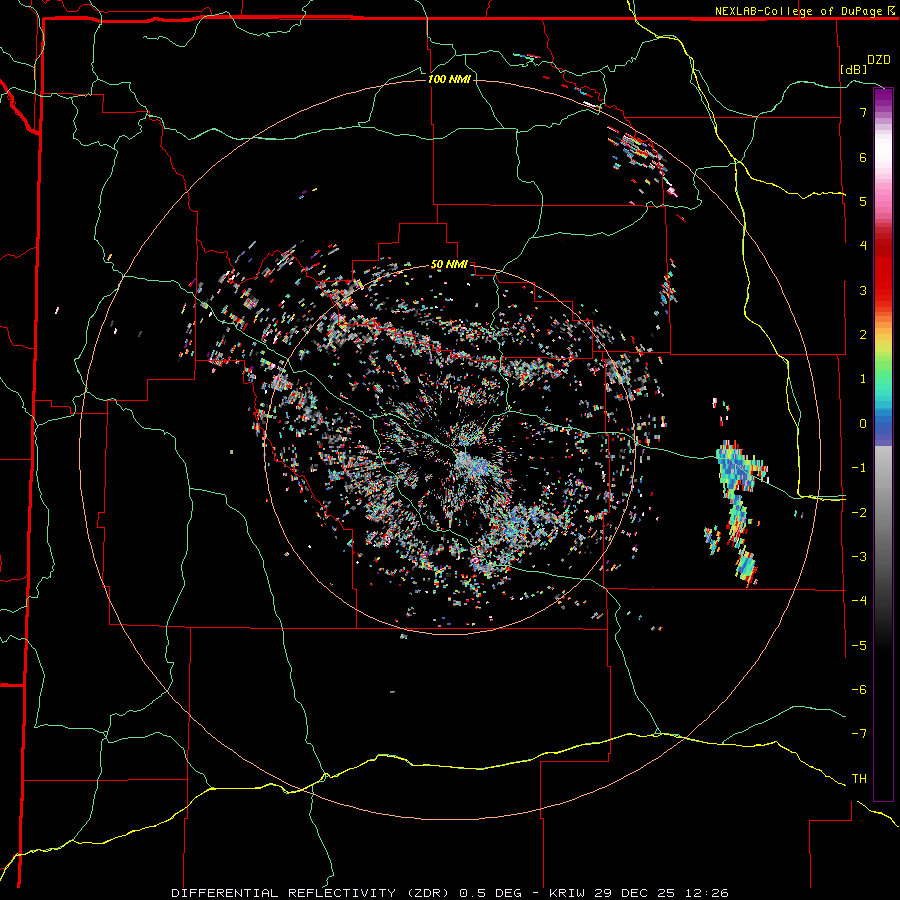Screen dimensions: 900x900
Task: Click the 5 value on the color scale
Action: click(863, 201)
